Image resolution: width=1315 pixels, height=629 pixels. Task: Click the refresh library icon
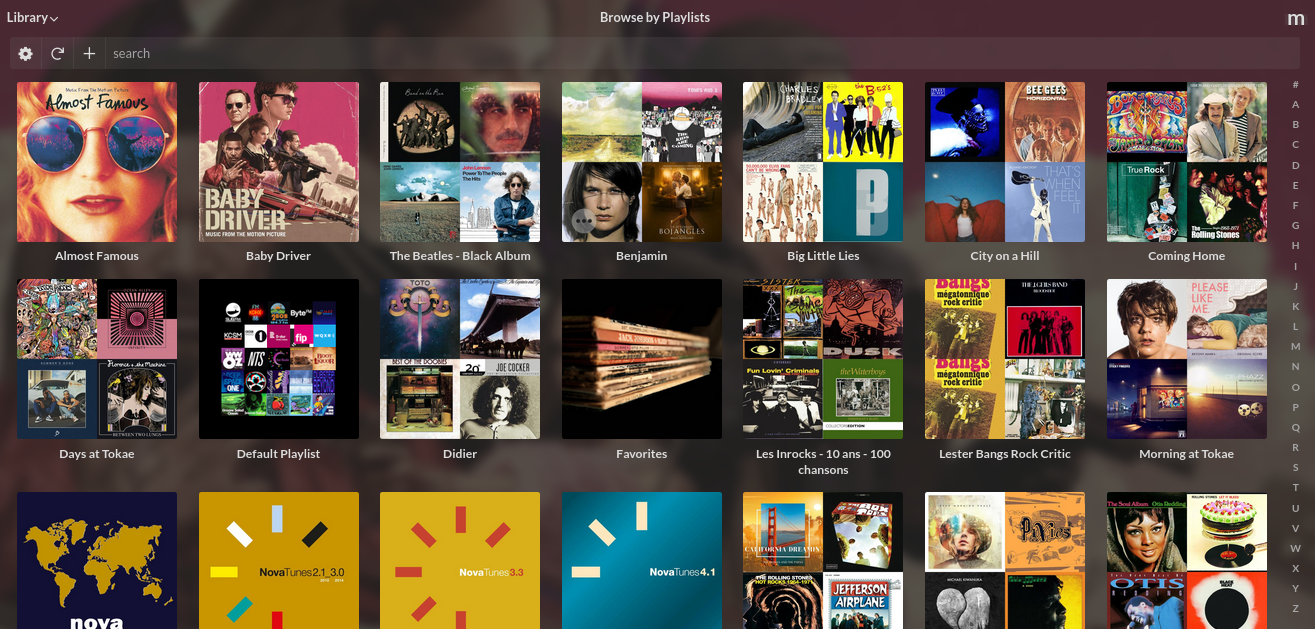pos(58,54)
